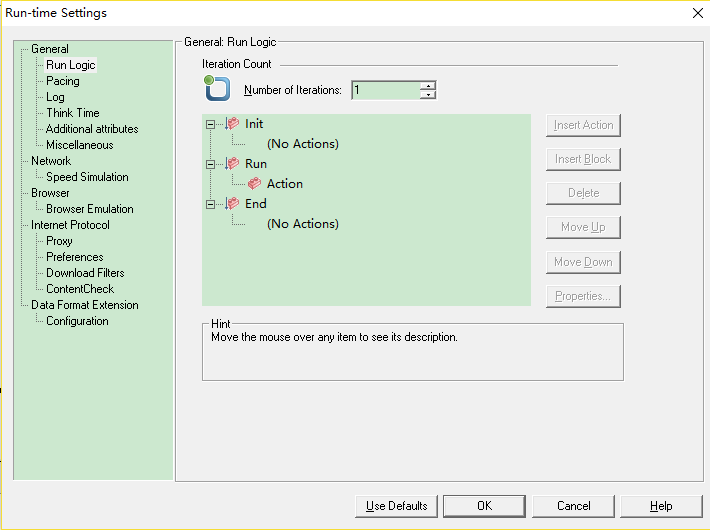The height and width of the screenshot is (530, 710).
Task: Click the End section brick icon
Action: click(232, 203)
